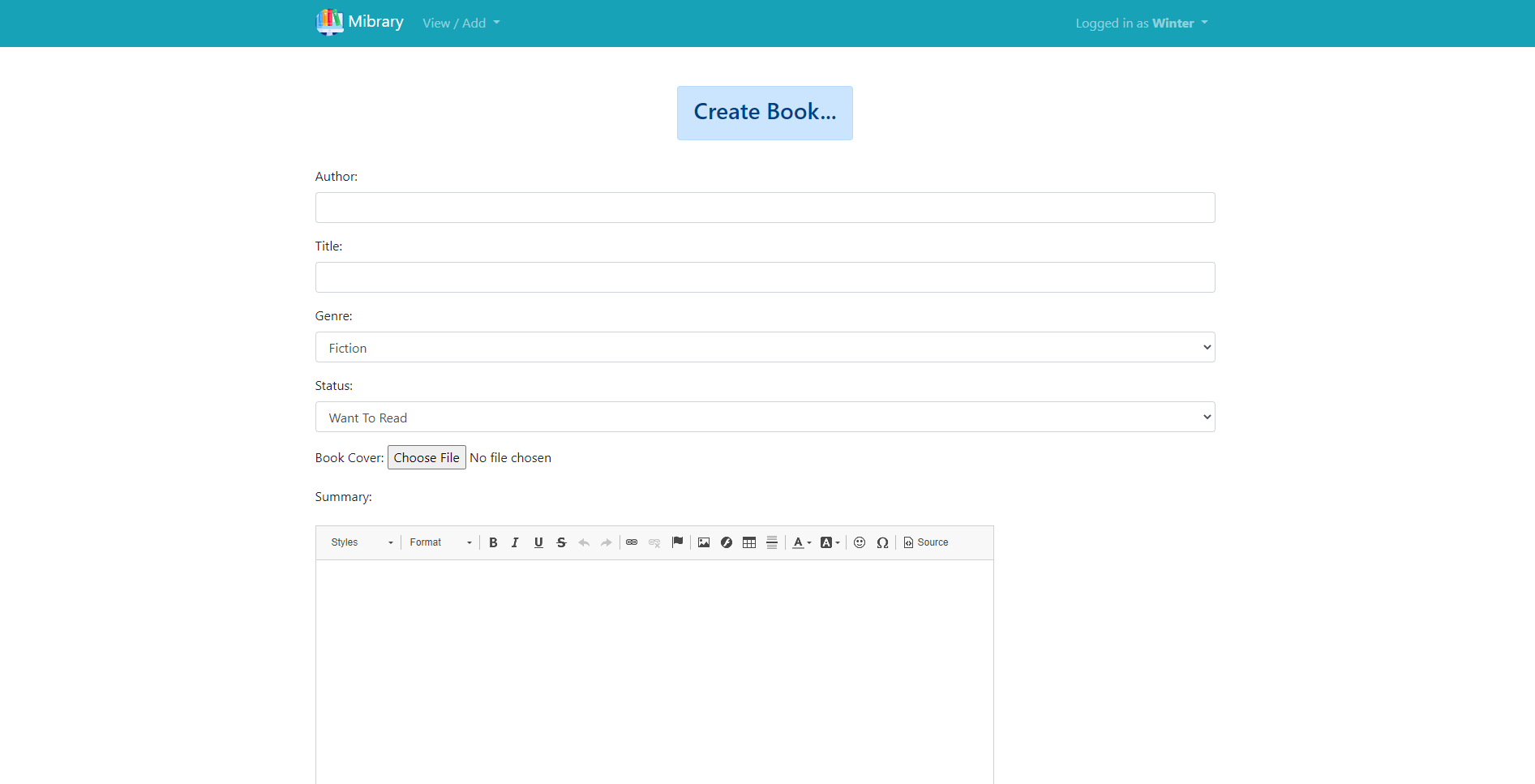Apply italic formatting in the editor toolbar
Screen dimensions: 1535x784
pos(516,542)
